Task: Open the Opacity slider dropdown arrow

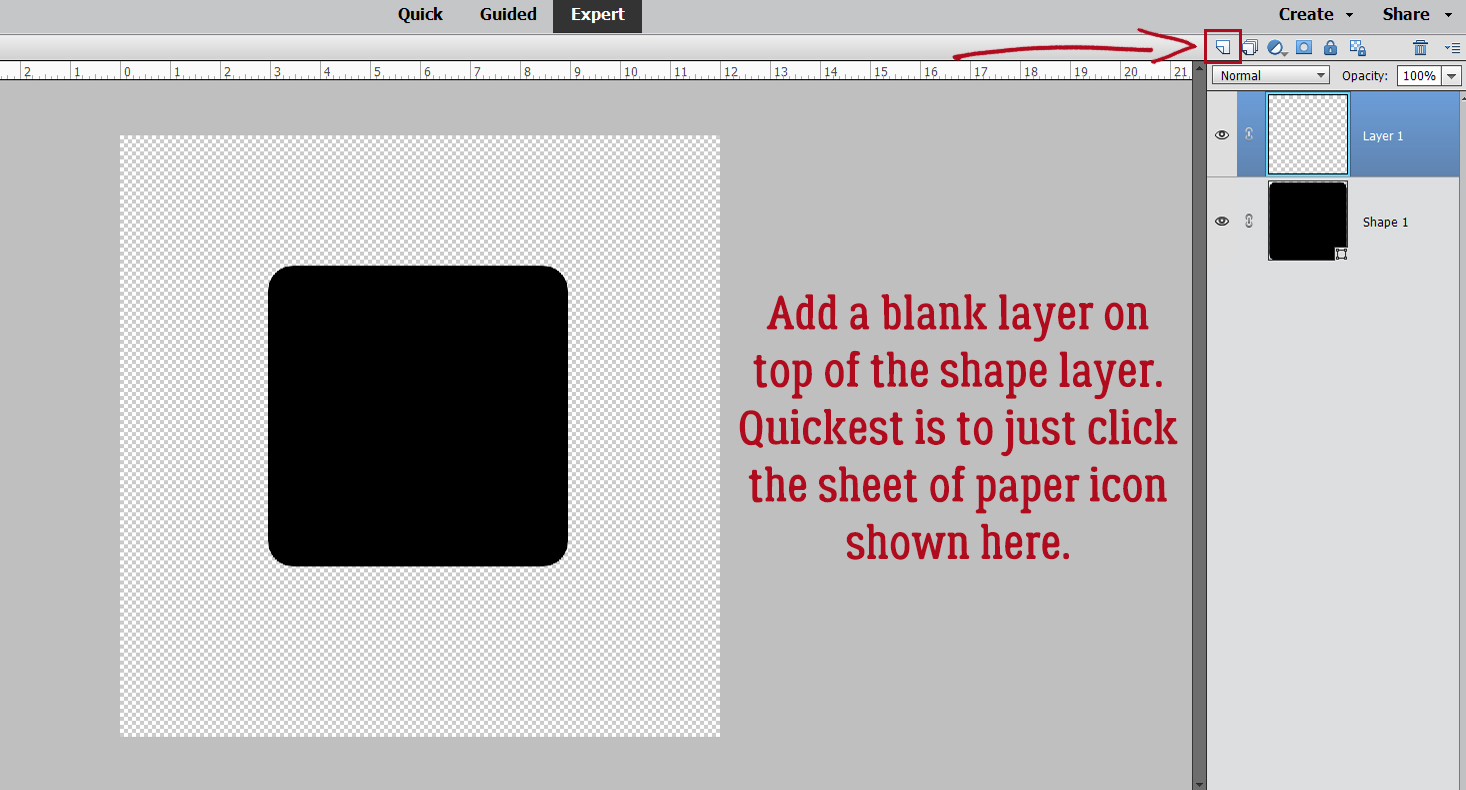Action: (x=1451, y=76)
